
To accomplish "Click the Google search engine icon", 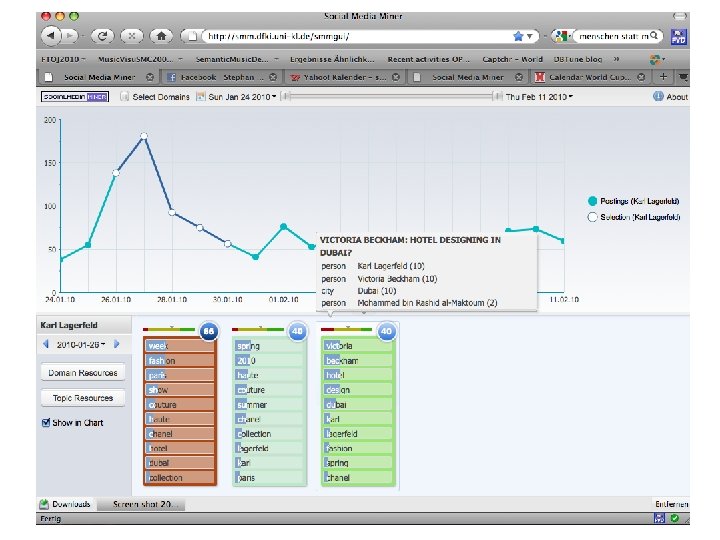I will coord(561,36).
